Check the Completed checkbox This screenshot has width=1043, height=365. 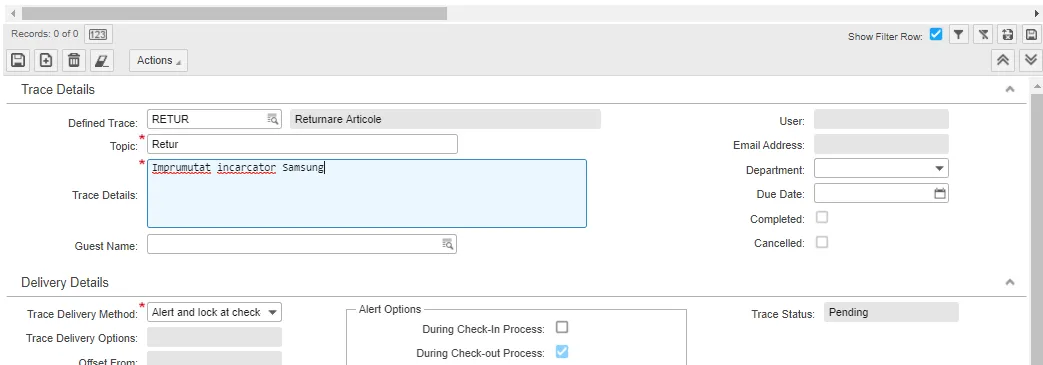(822, 217)
